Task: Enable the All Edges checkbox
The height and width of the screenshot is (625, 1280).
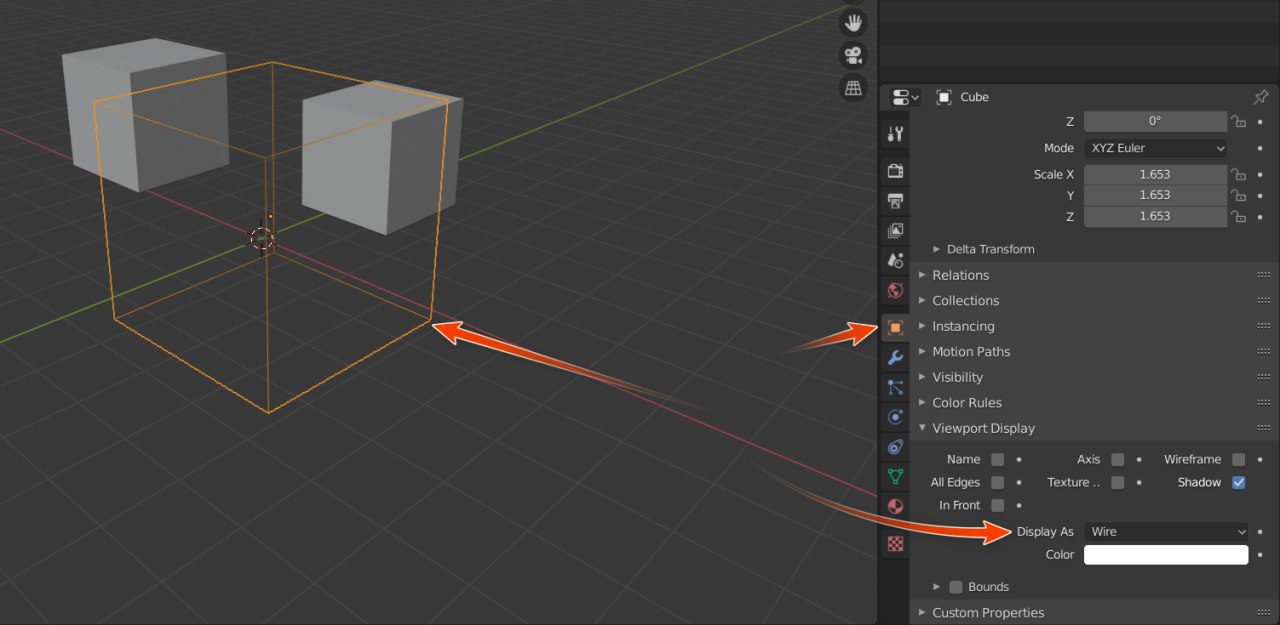Action: point(997,483)
